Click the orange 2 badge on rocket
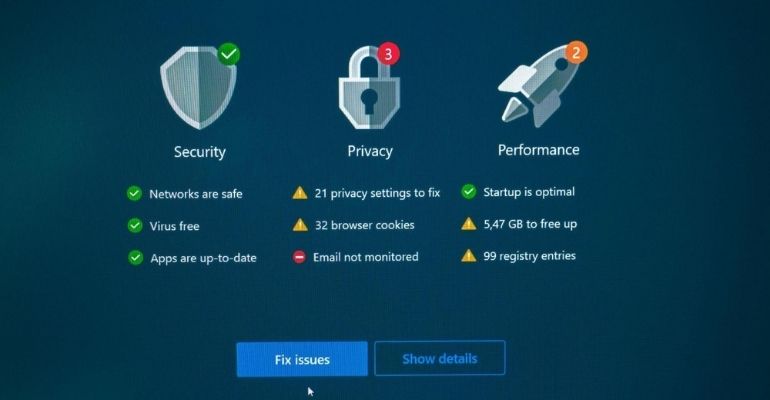This screenshot has height=400, width=770. pyautogui.click(x=576, y=52)
